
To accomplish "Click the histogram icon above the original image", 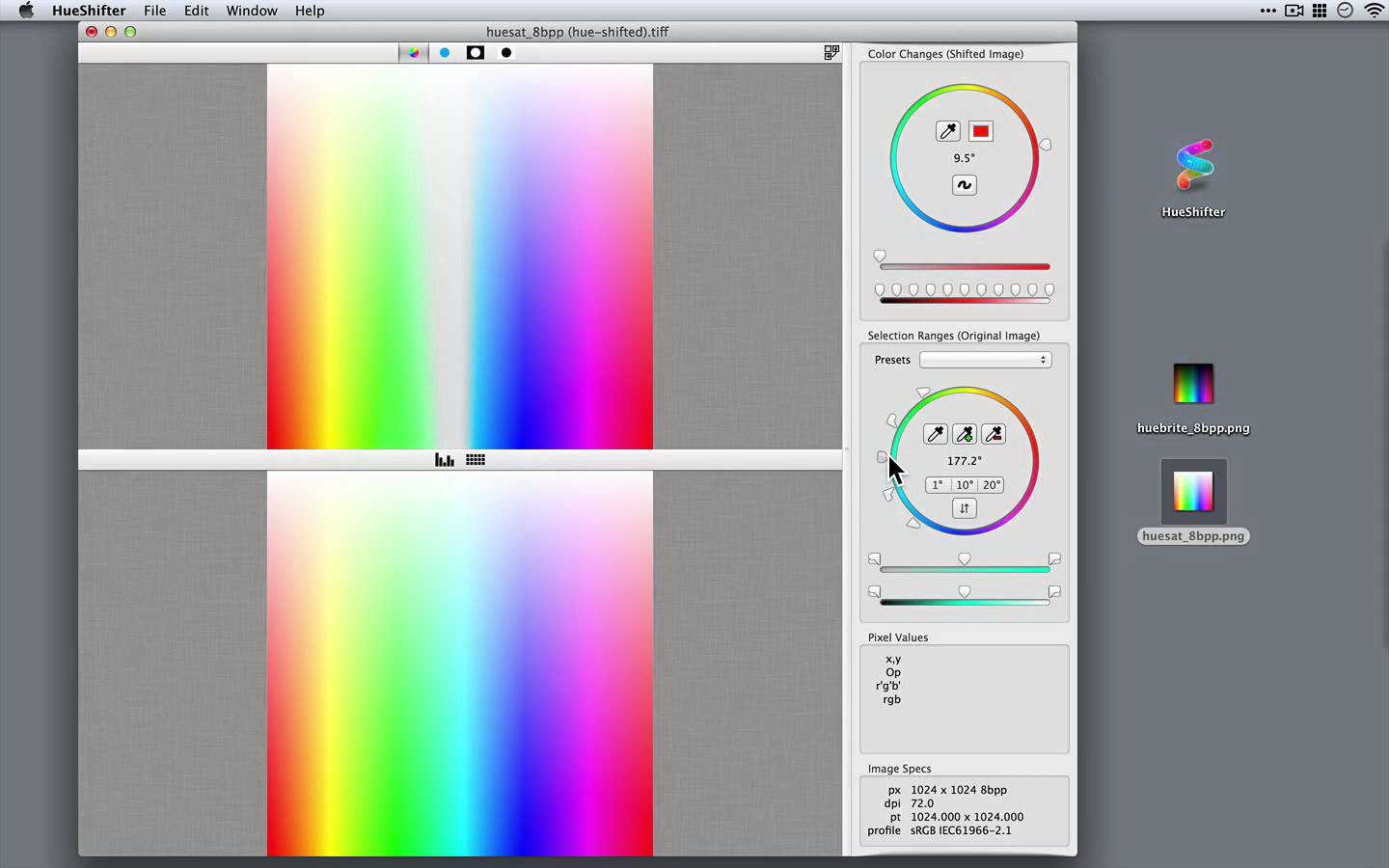I will (445, 460).
